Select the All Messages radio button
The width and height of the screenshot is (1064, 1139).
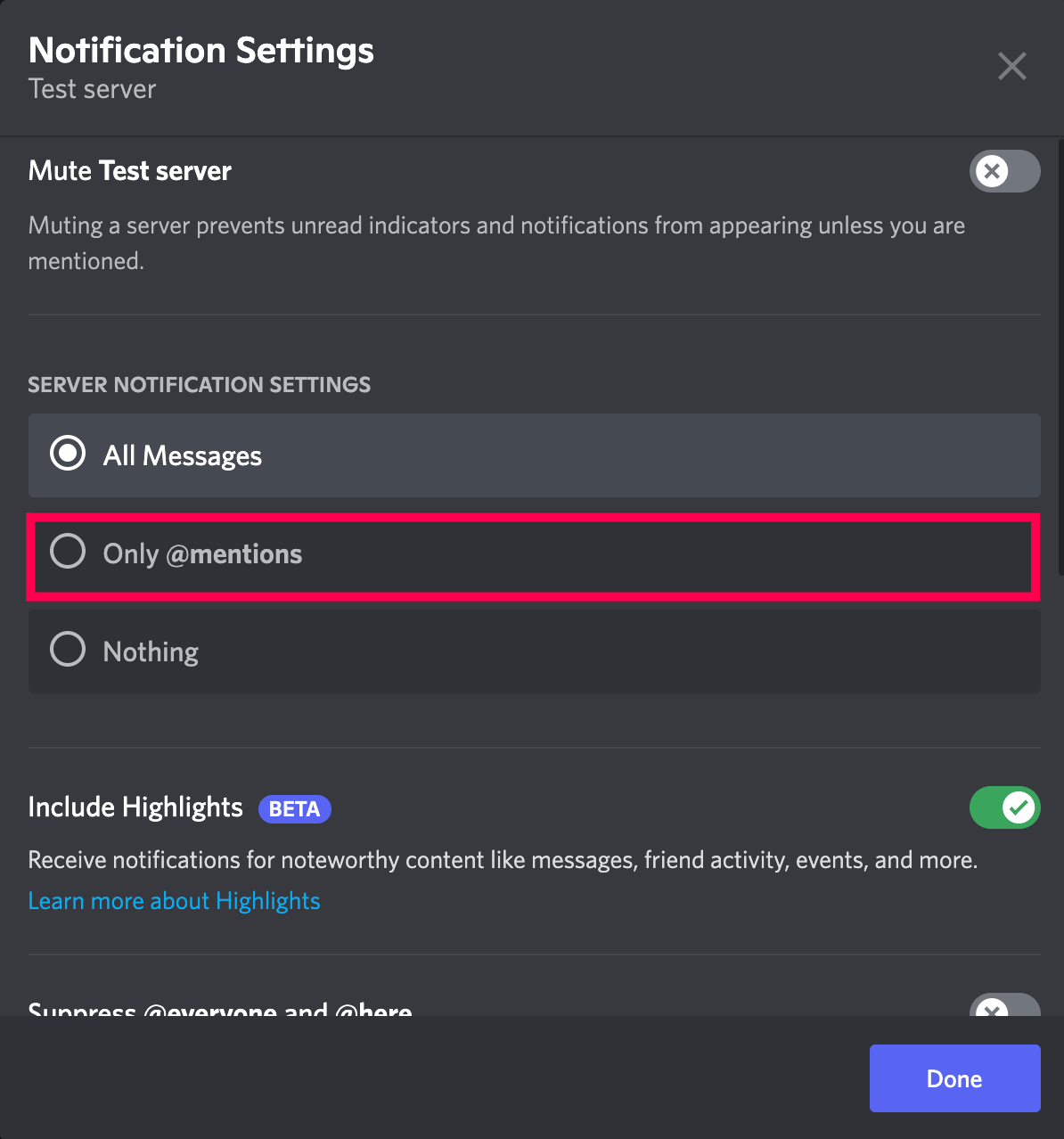(x=68, y=454)
